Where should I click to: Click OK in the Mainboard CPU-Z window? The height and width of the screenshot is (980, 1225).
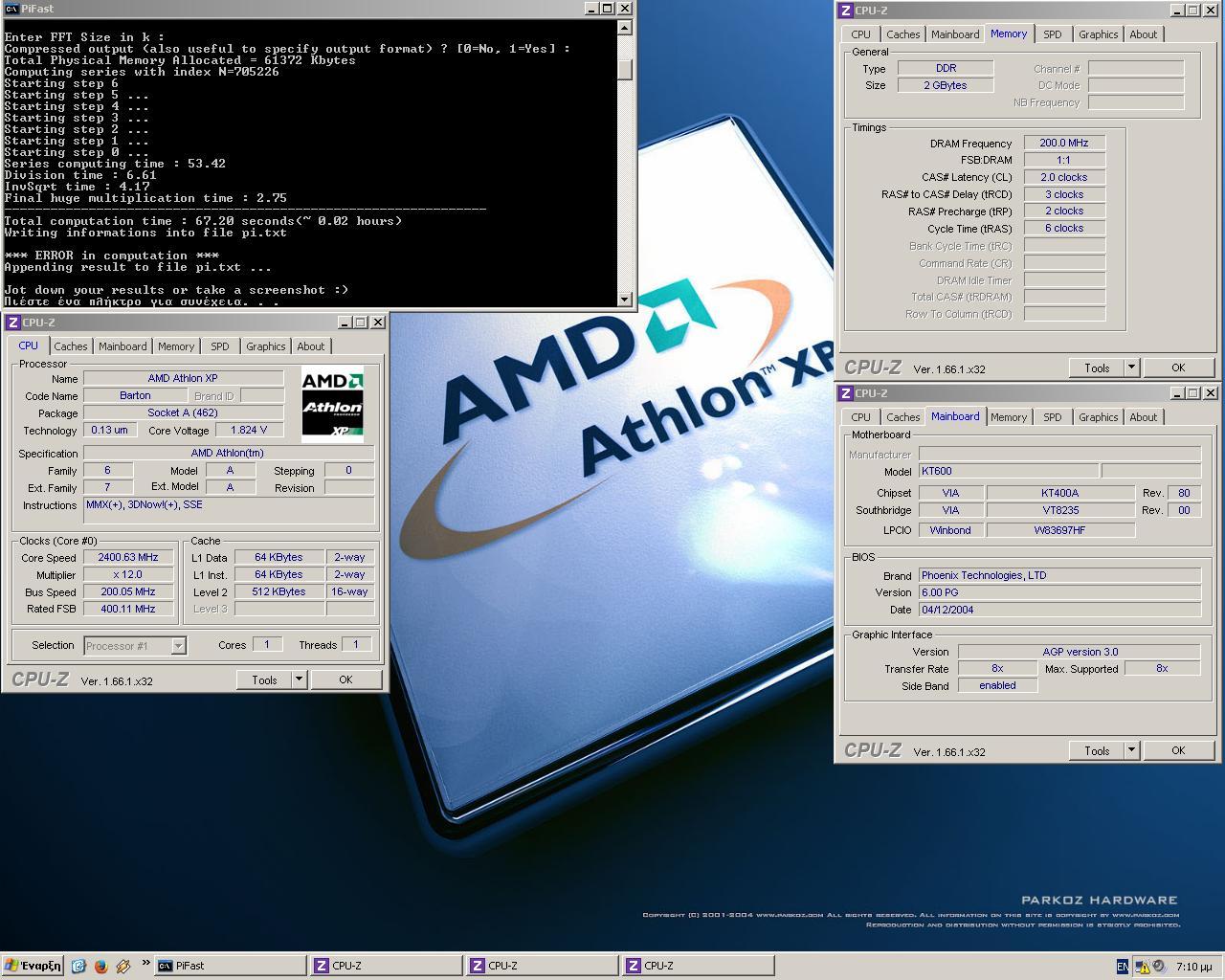pos(1178,750)
